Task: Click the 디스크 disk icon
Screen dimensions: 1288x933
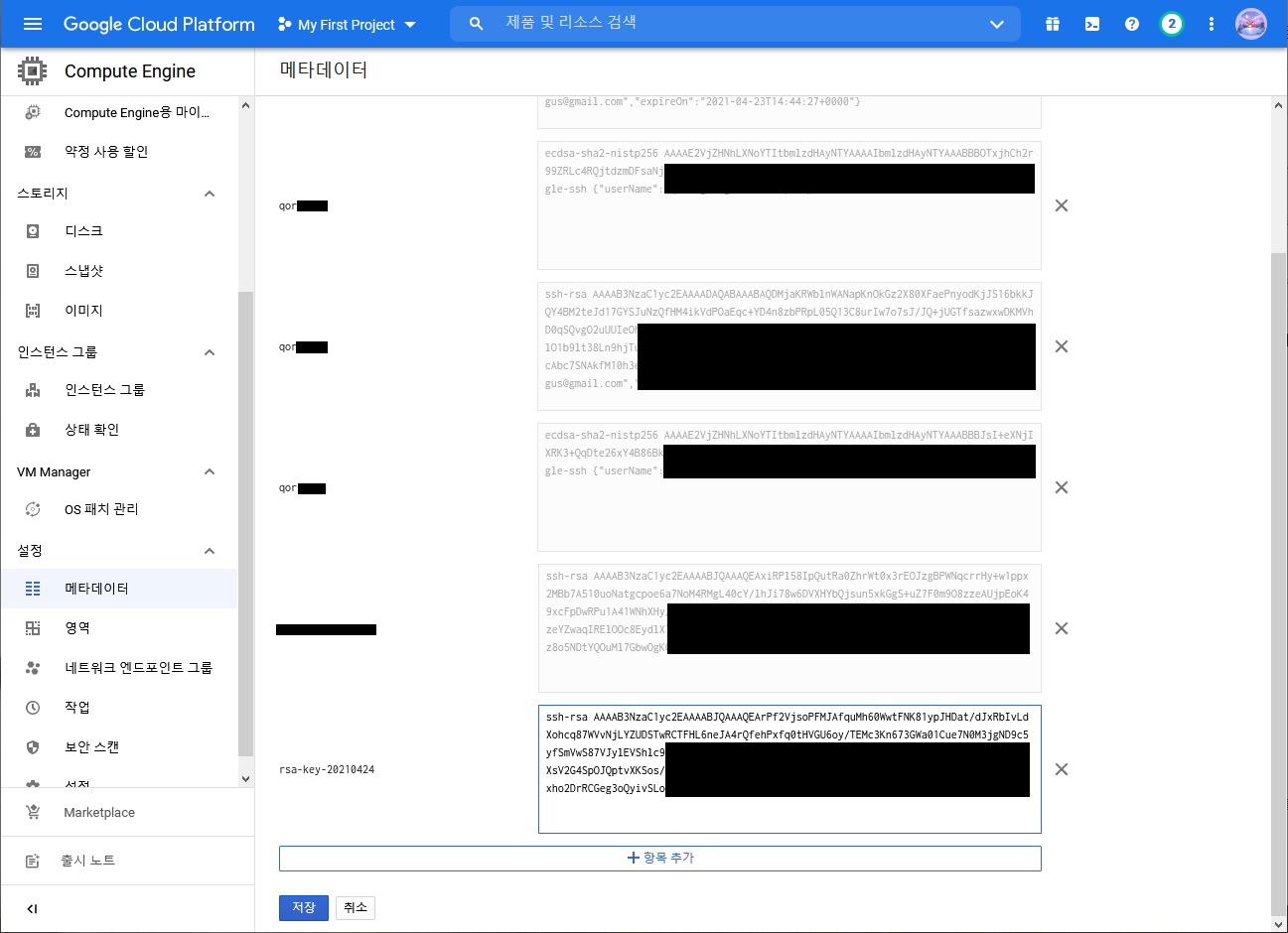Action: pyautogui.click(x=33, y=231)
